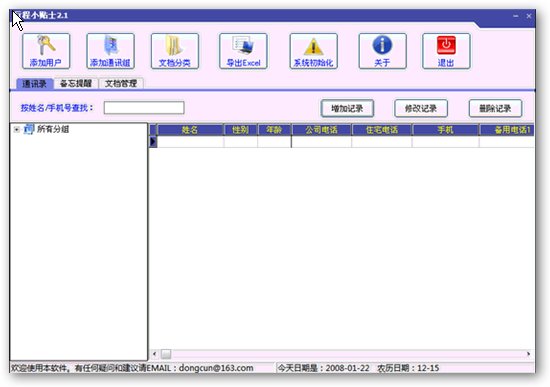Click the 年龄 column header
Image resolution: width=550 pixels, height=387 pixels.
tap(274, 130)
